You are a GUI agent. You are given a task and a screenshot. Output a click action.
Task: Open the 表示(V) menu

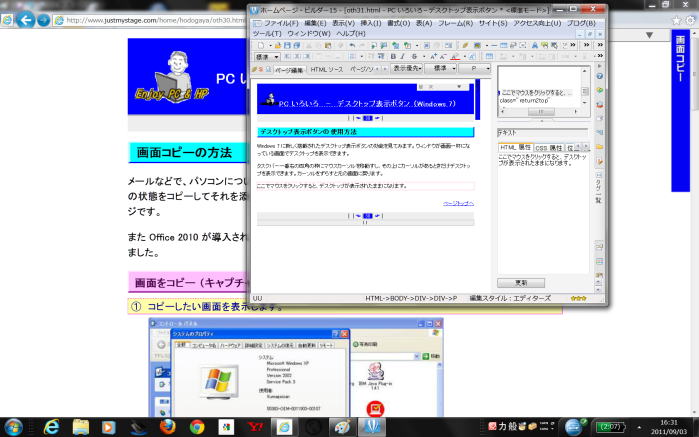tap(343, 23)
